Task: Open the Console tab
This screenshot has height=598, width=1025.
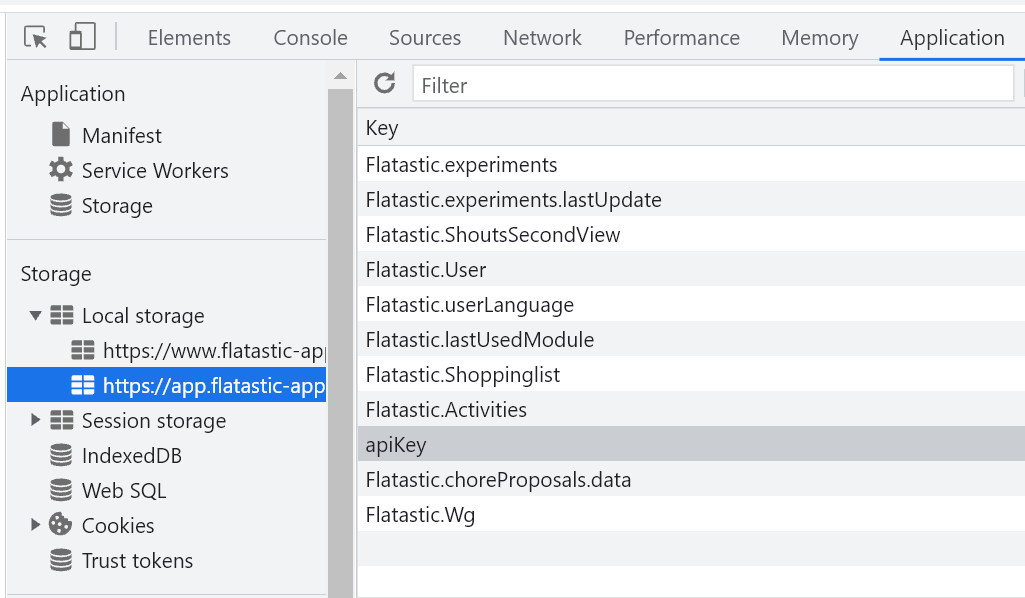Action: coord(310,38)
